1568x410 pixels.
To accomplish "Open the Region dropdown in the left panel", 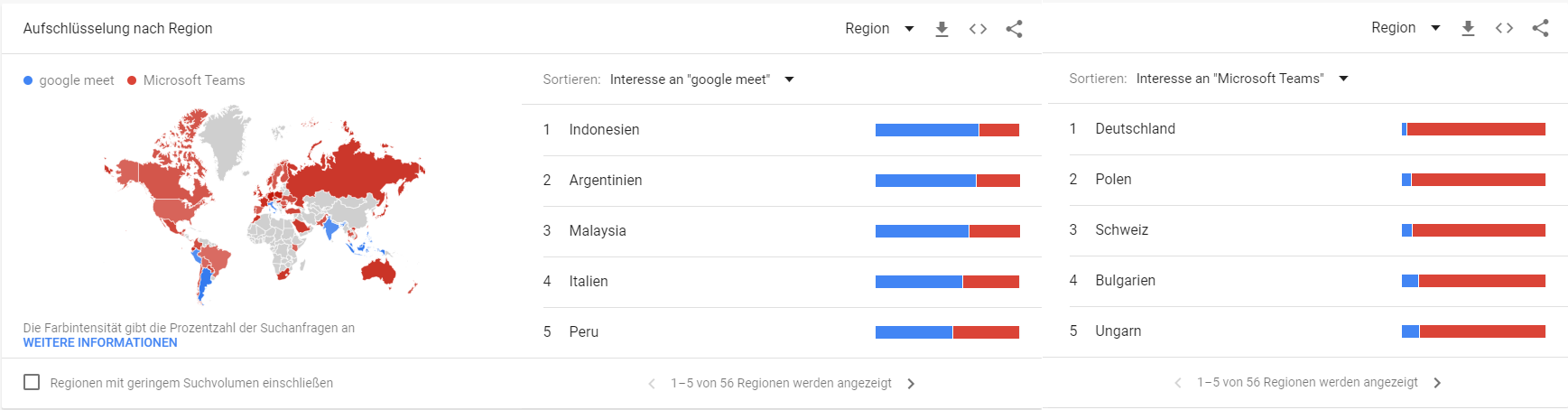I will coord(879,29).
